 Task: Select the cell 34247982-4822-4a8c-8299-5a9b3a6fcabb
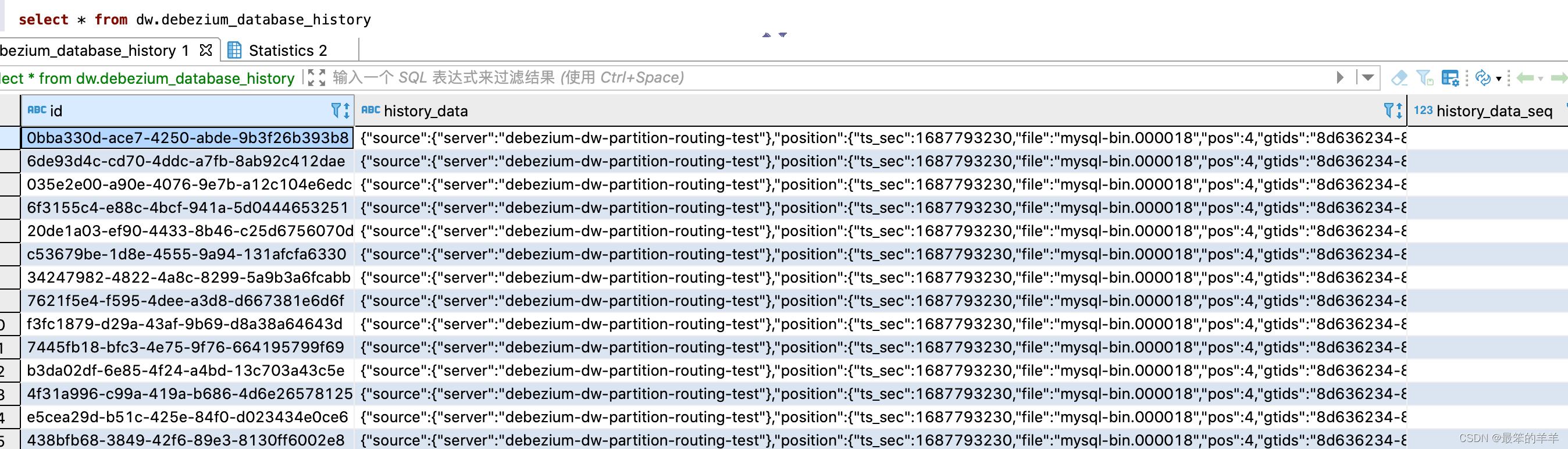click(187, 277)
